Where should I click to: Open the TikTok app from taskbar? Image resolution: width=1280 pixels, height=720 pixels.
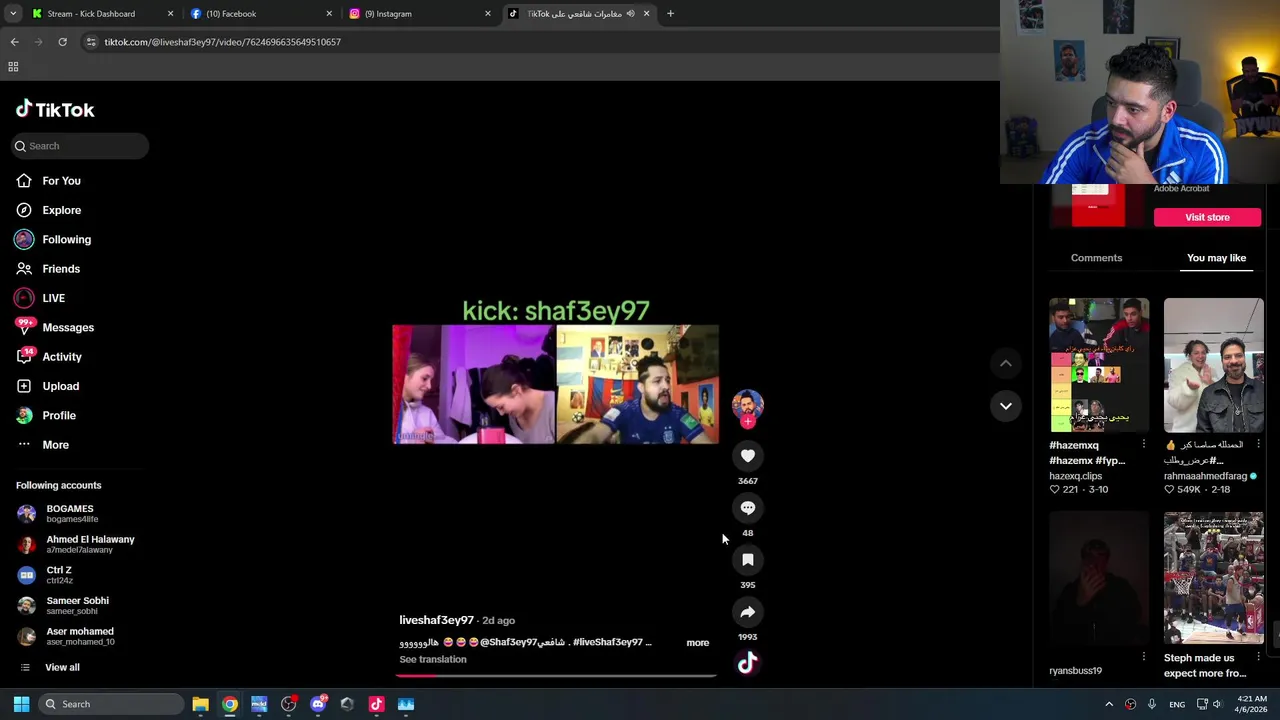click(x=376, y=704)
